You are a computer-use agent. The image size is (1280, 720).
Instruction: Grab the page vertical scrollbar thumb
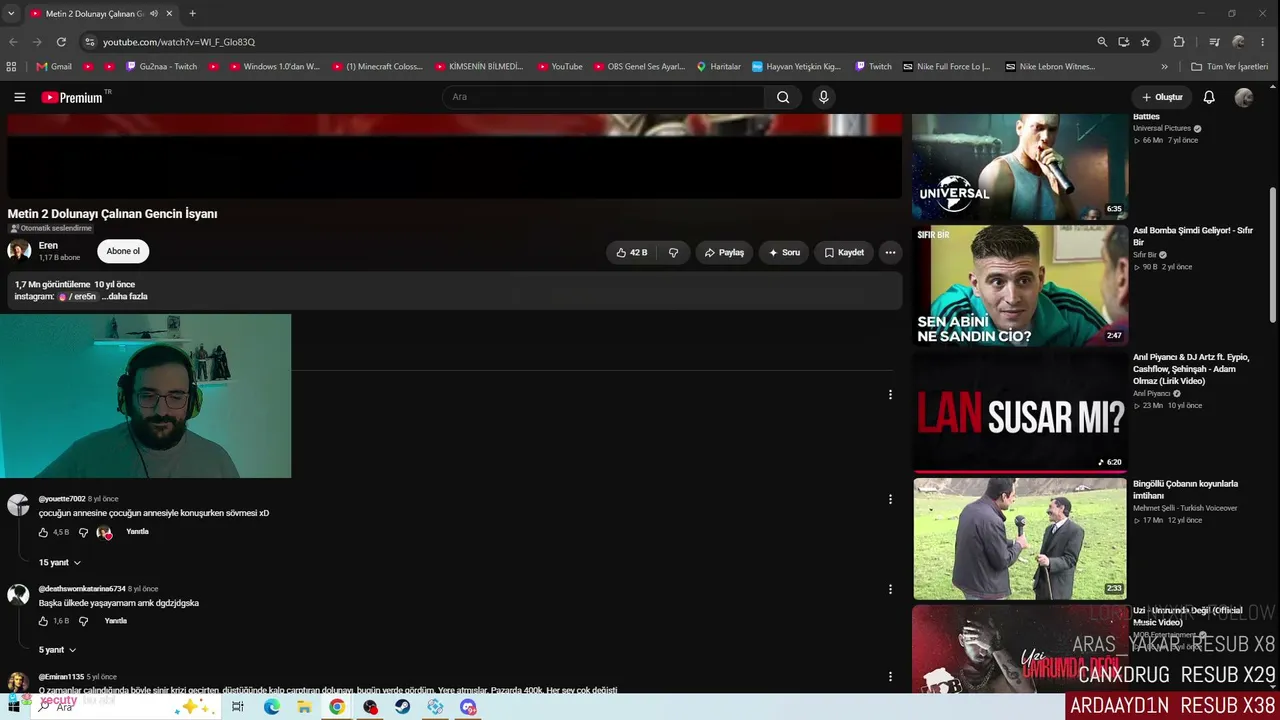pyautogui.click(x=1273, y=255)
